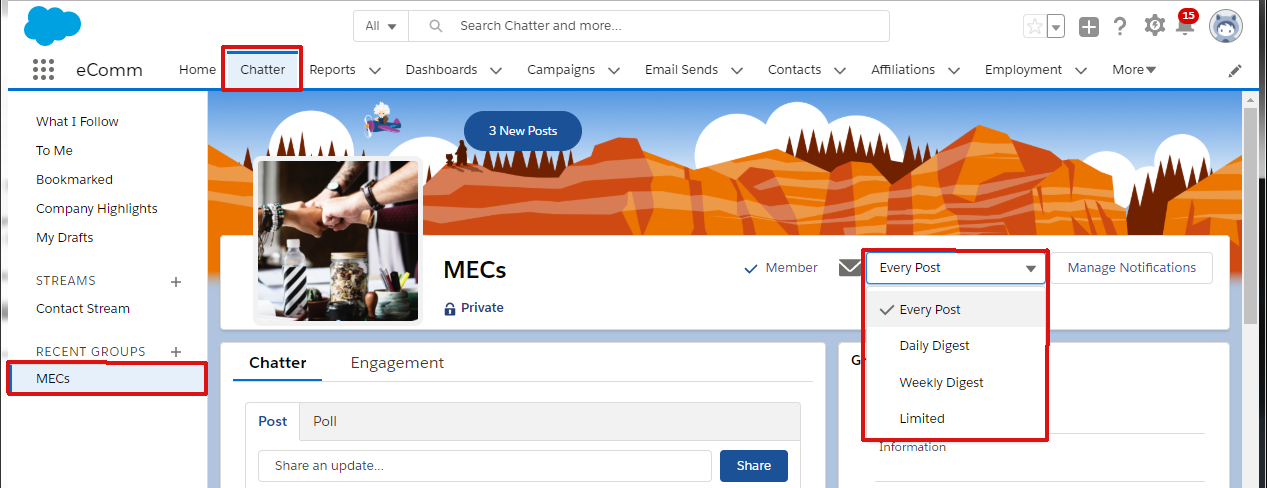This screenshot has height=488, width=1267.
Task: Open the Campaigns tab
Action: tap(561, 70)
